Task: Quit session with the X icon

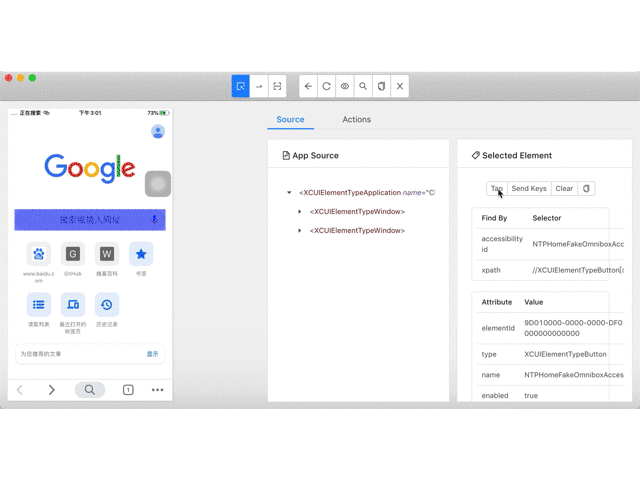Action: click(400, 86)
